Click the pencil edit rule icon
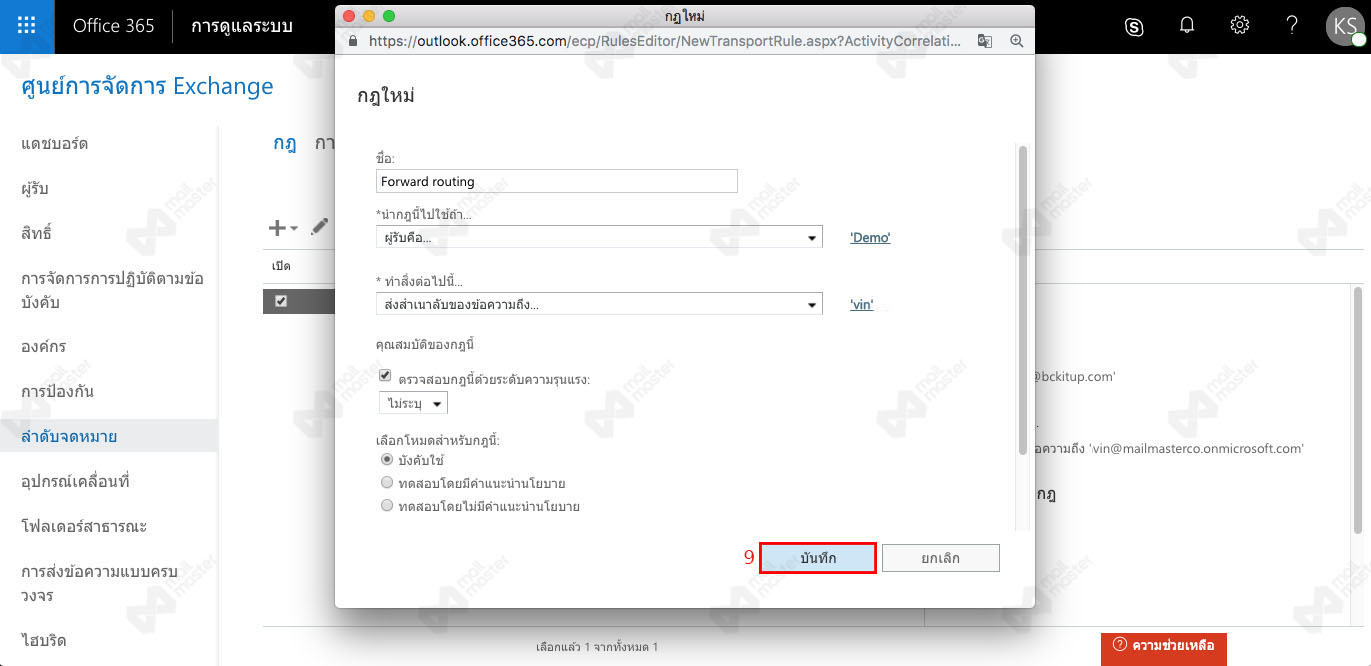Viewport: 1371px width, 666px height. 319,227
